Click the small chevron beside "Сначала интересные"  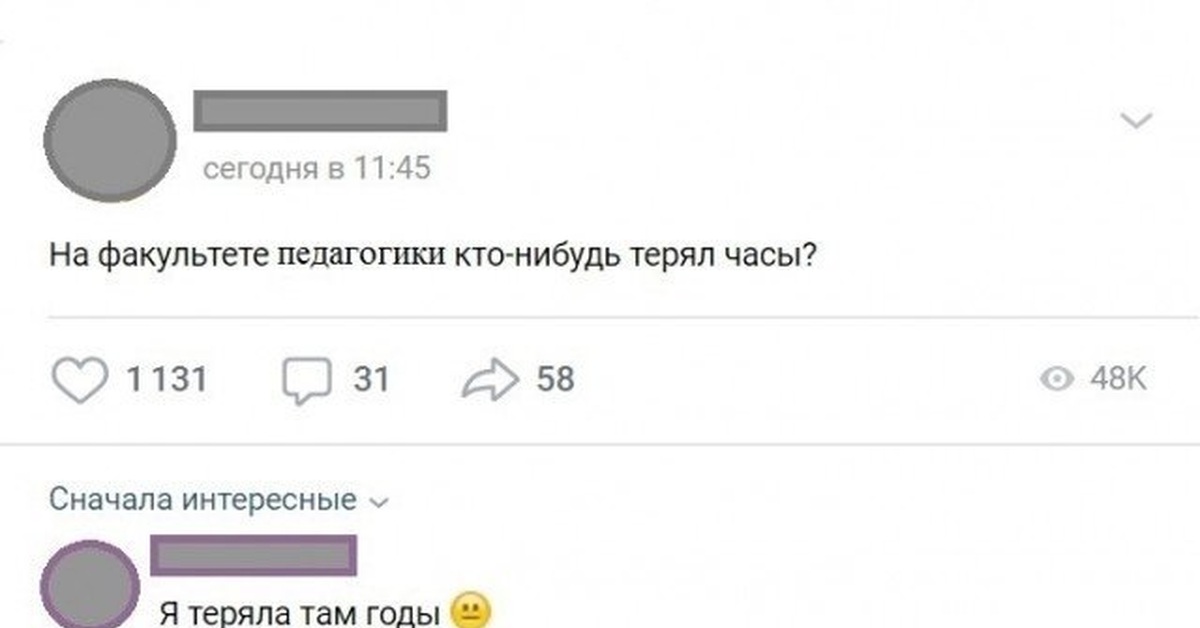[x=377, y=501]
